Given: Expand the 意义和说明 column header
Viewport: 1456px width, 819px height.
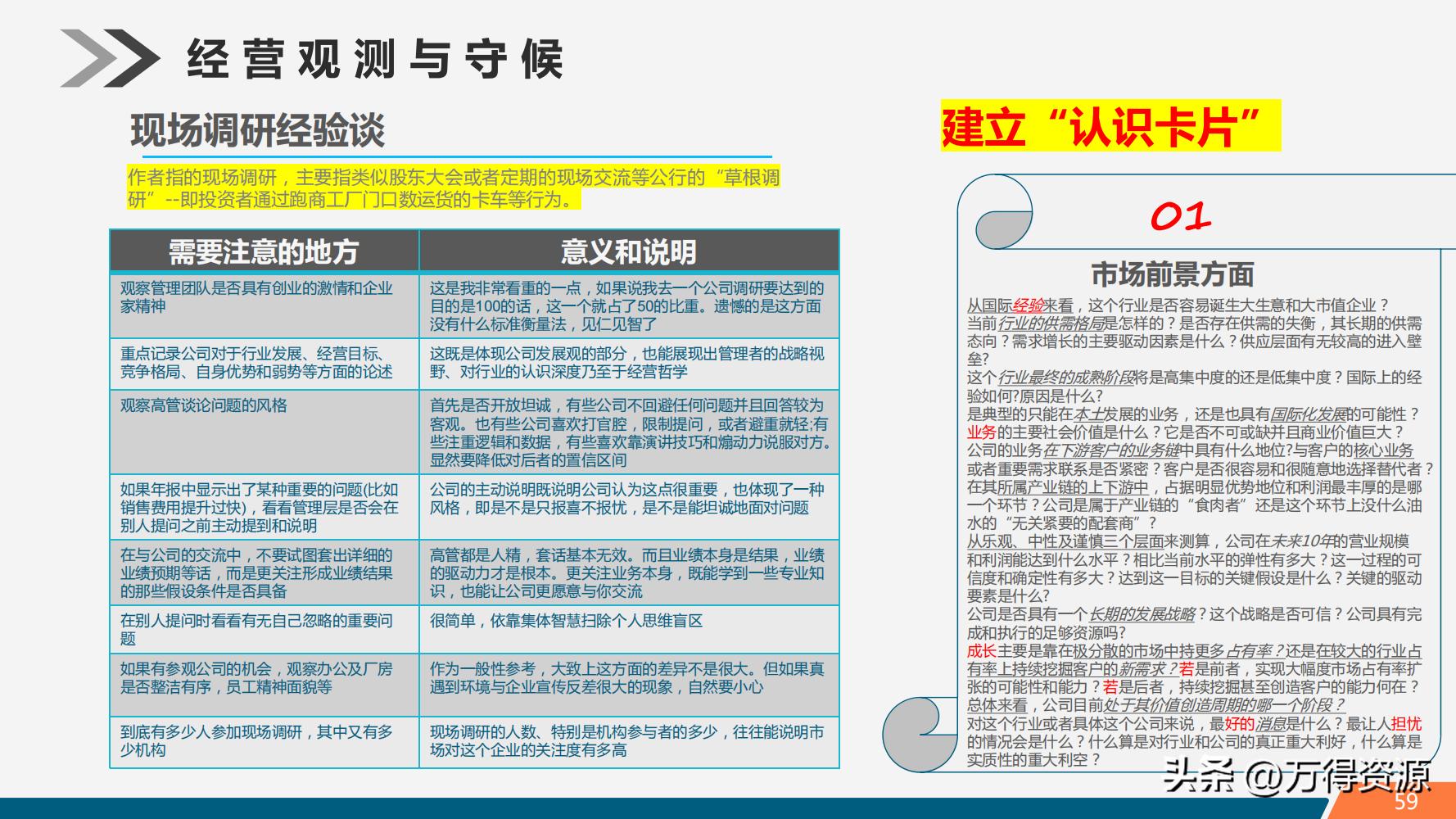Looking at the screenshot, I should pos(631,251).
